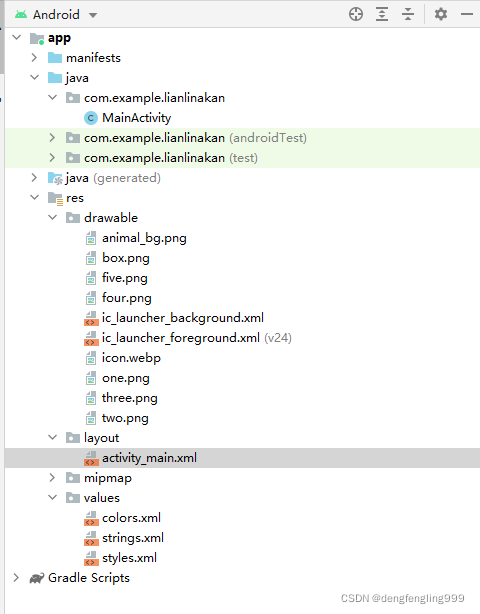Select the Gradle Scripts label
The width and height of the screenshot is (480, 614).
89,578
